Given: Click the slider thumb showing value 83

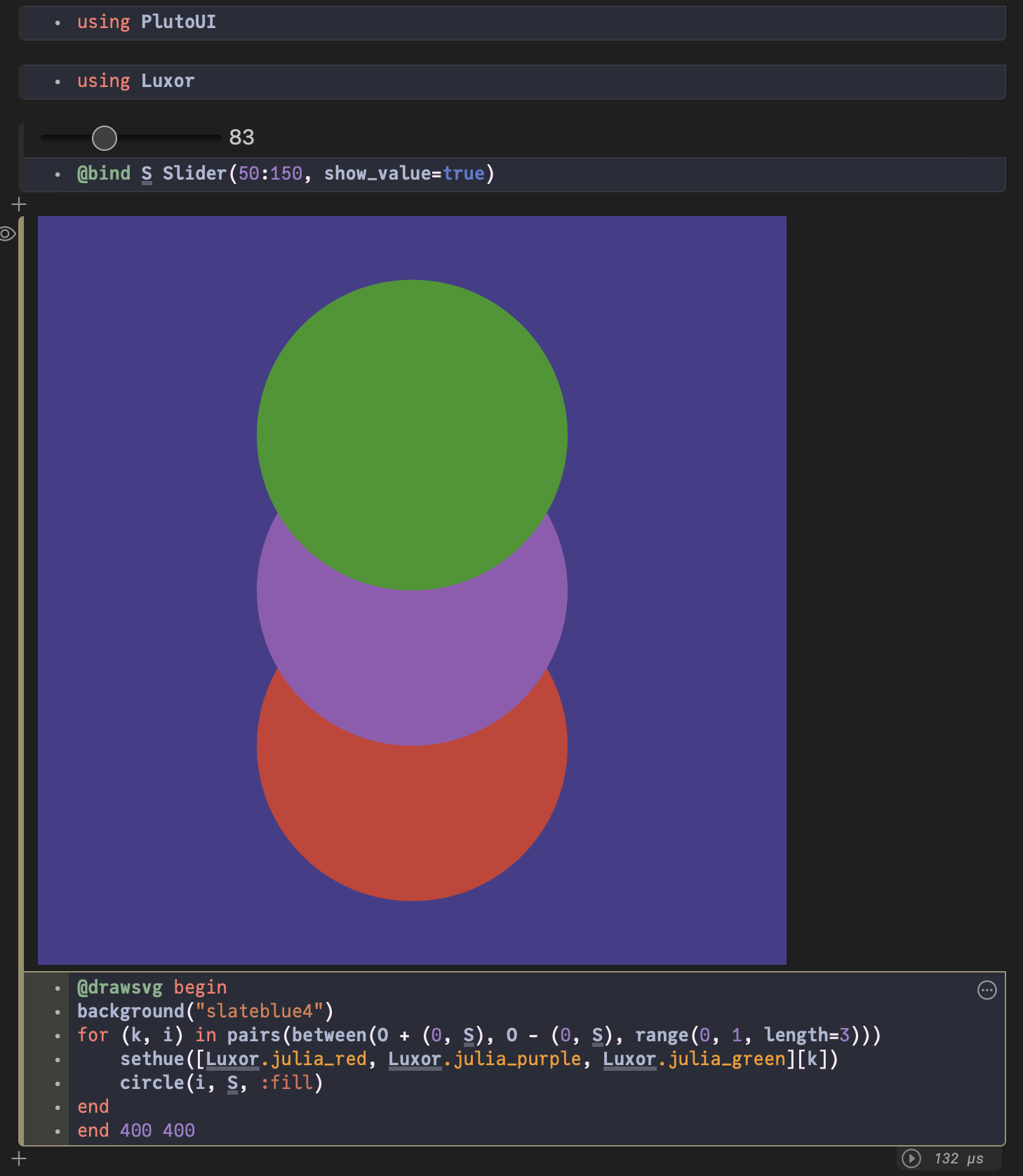Looking at the screenshot, I should (105, 138).
